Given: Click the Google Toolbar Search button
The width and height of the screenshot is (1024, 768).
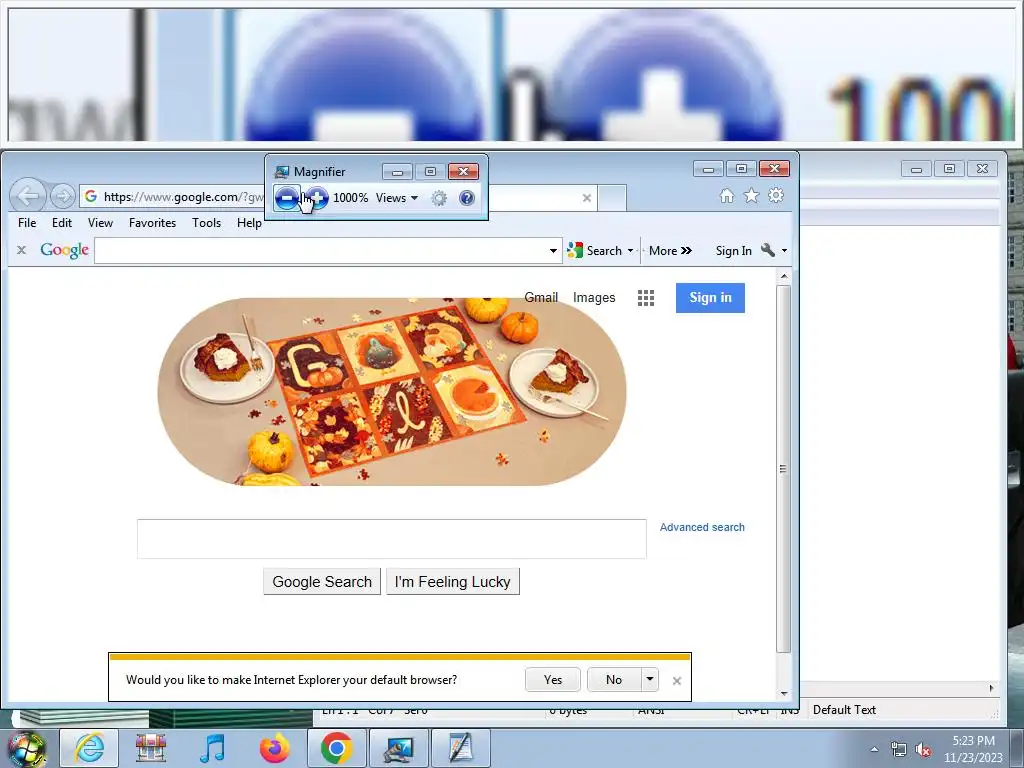Looking at the screenshot, I should [x=595, y=251].
